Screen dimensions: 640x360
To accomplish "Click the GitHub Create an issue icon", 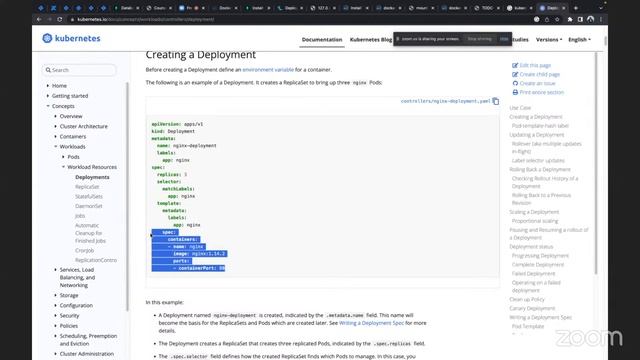I will click(515, 83).
